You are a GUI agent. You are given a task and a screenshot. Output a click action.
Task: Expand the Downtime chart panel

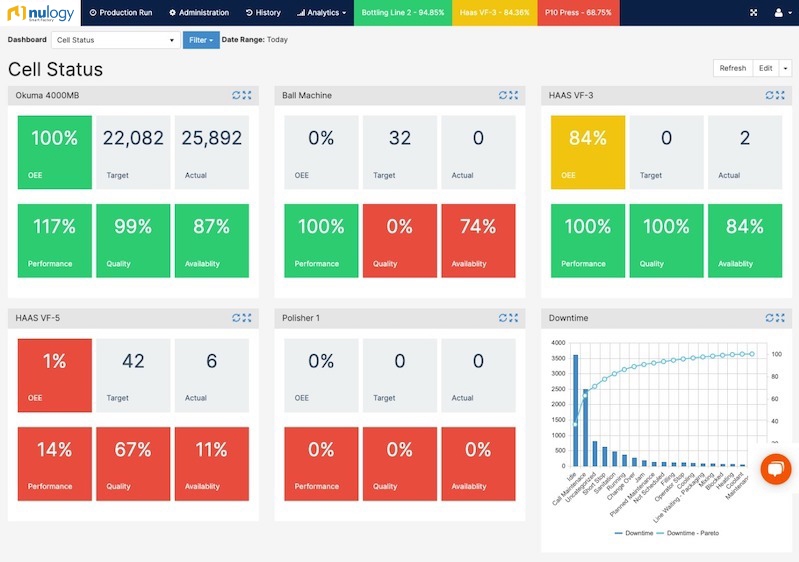click(780, 318)
